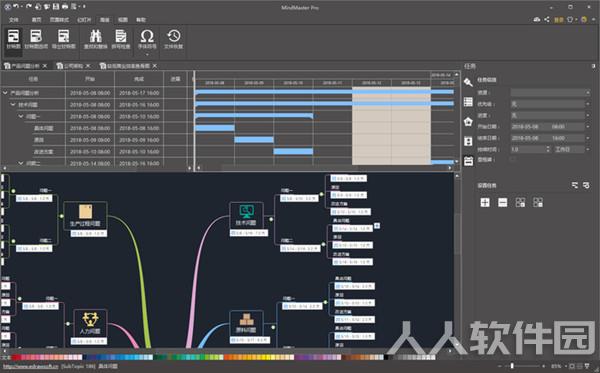
Task: Click the remove task minus button
Action: pyautogui.click(x=502, y=202)
